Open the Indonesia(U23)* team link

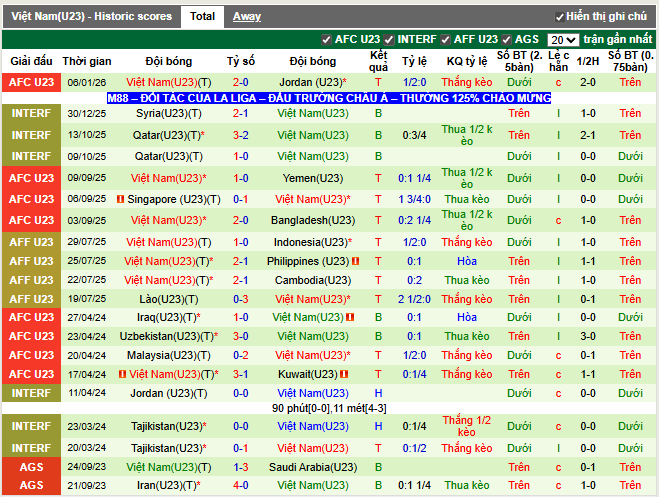[313, 242]
